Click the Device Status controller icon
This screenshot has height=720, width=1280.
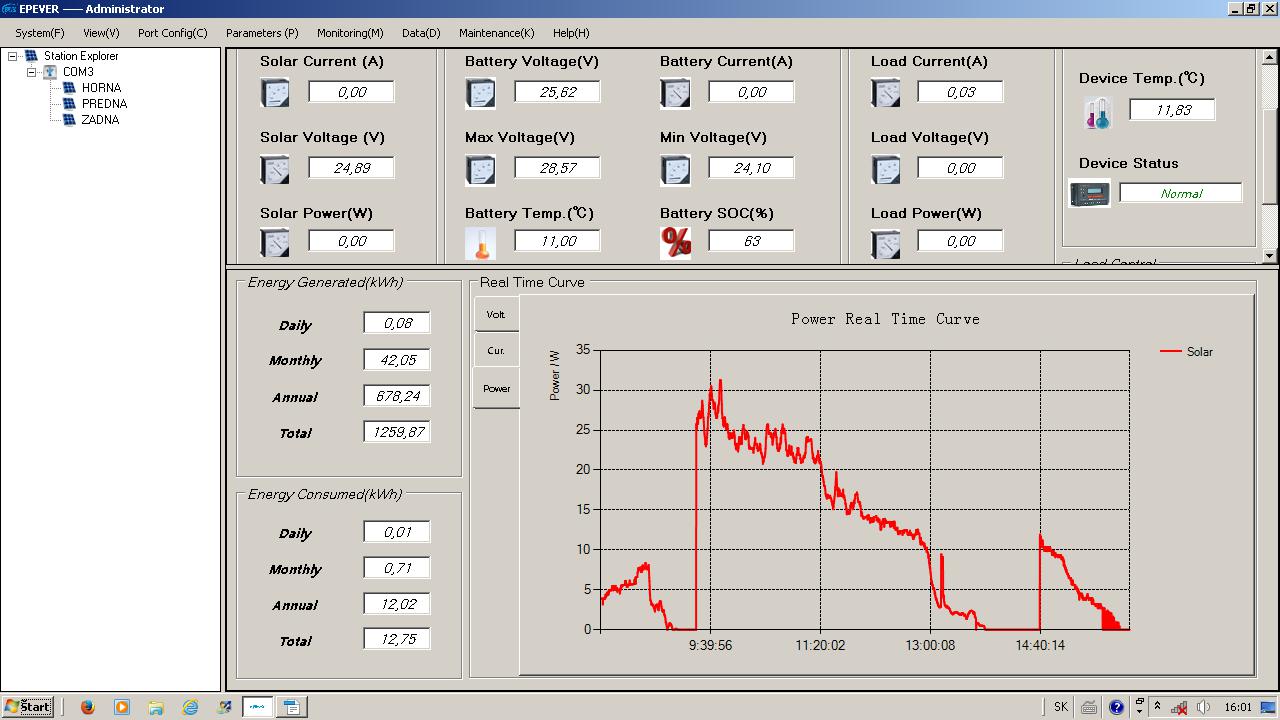(x=1089, y=193)
